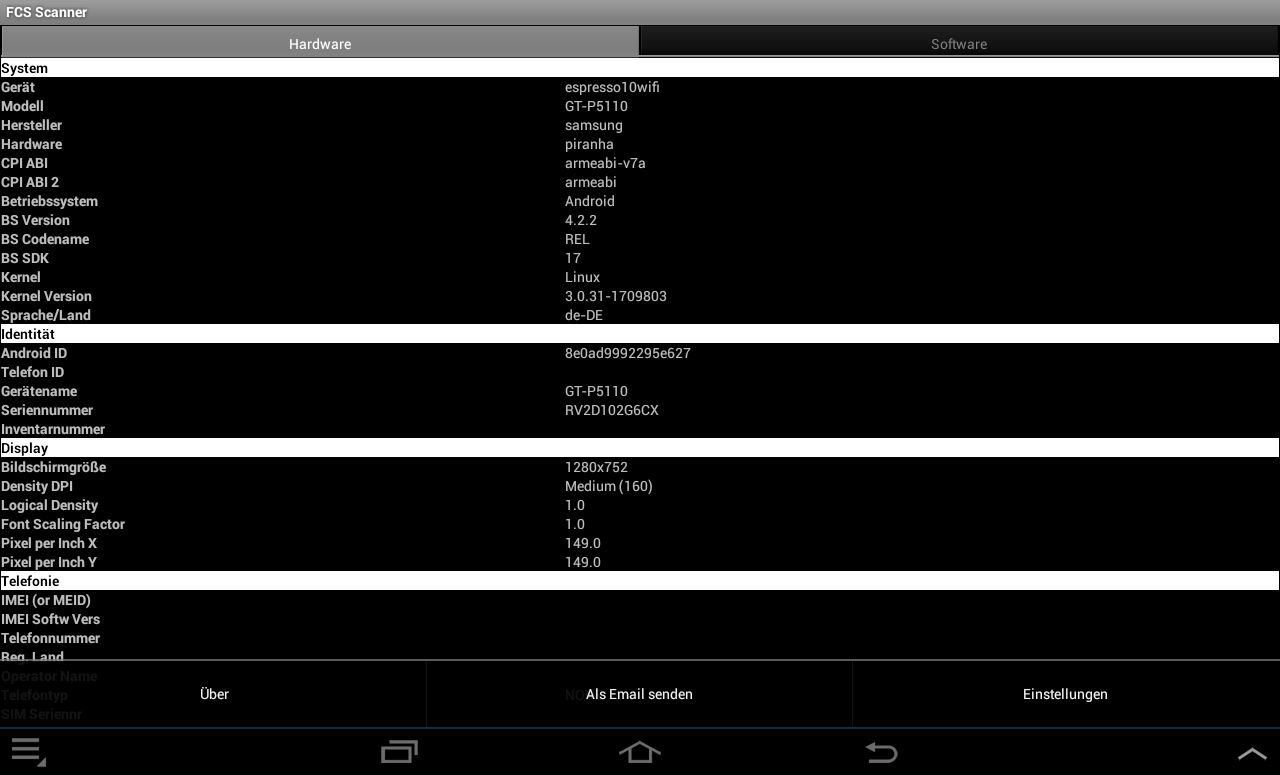This screenshot has width=1280, height=775.
Task: Select the System section header
Action: point(640,68)
